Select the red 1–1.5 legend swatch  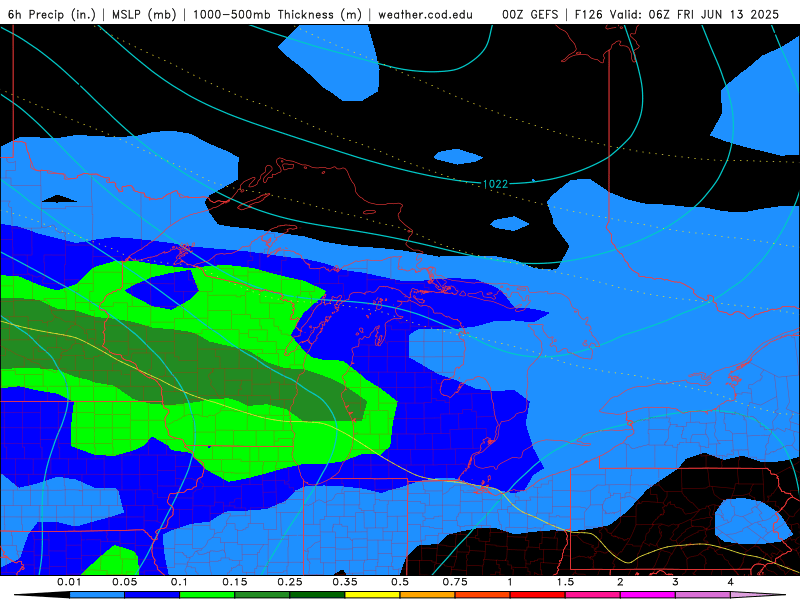(538, 595)
